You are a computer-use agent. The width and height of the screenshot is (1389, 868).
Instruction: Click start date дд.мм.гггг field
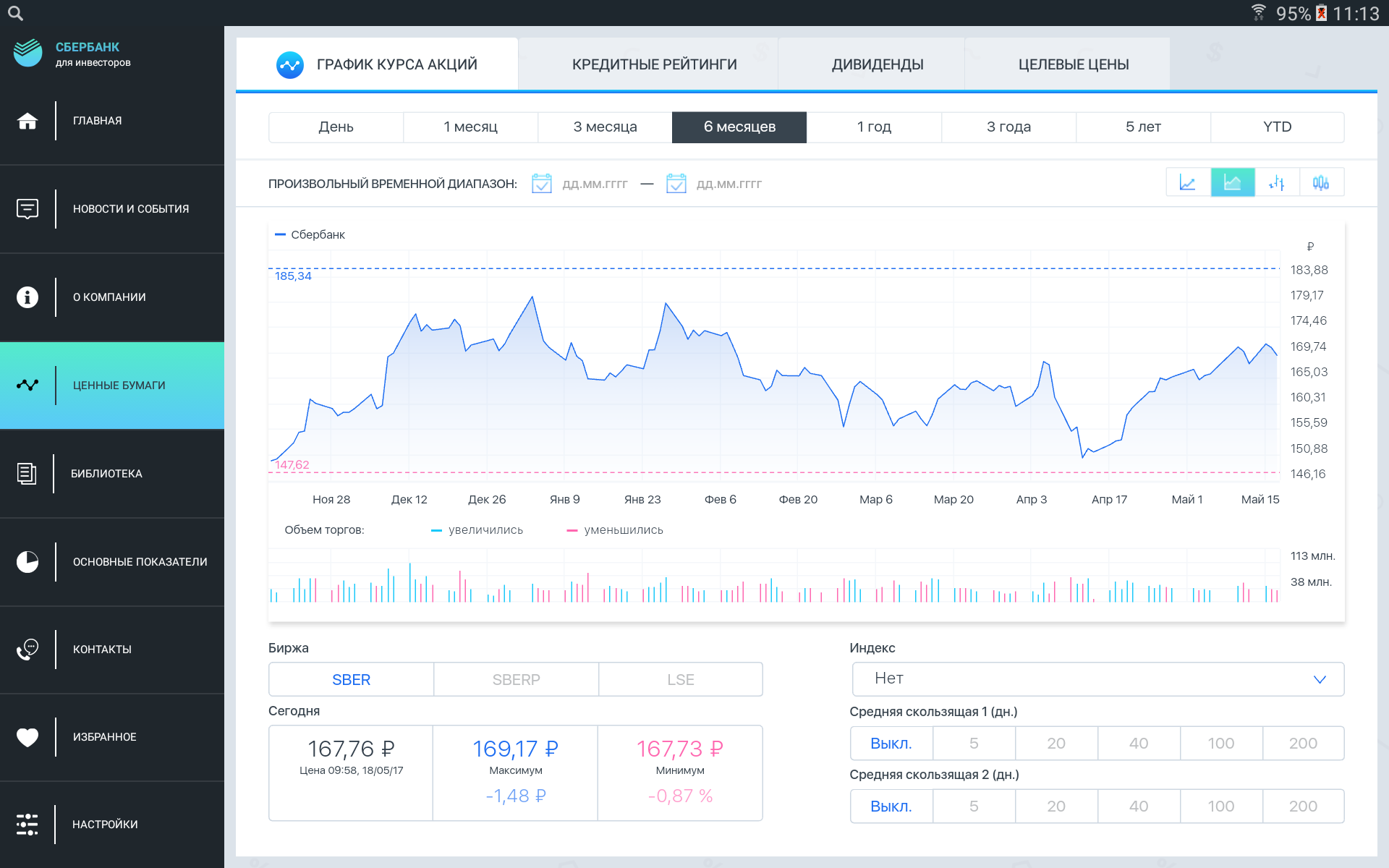(x=595, y=184)
